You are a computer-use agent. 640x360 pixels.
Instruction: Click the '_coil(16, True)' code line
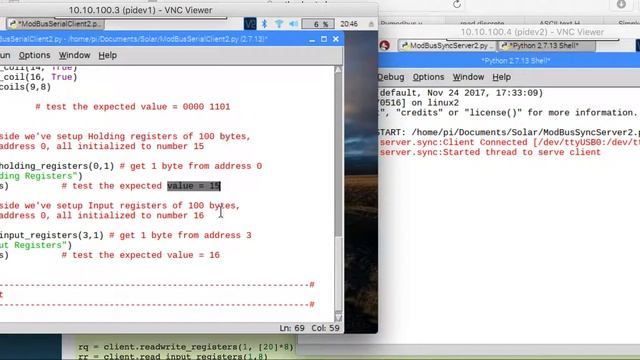tap(38, 77)
